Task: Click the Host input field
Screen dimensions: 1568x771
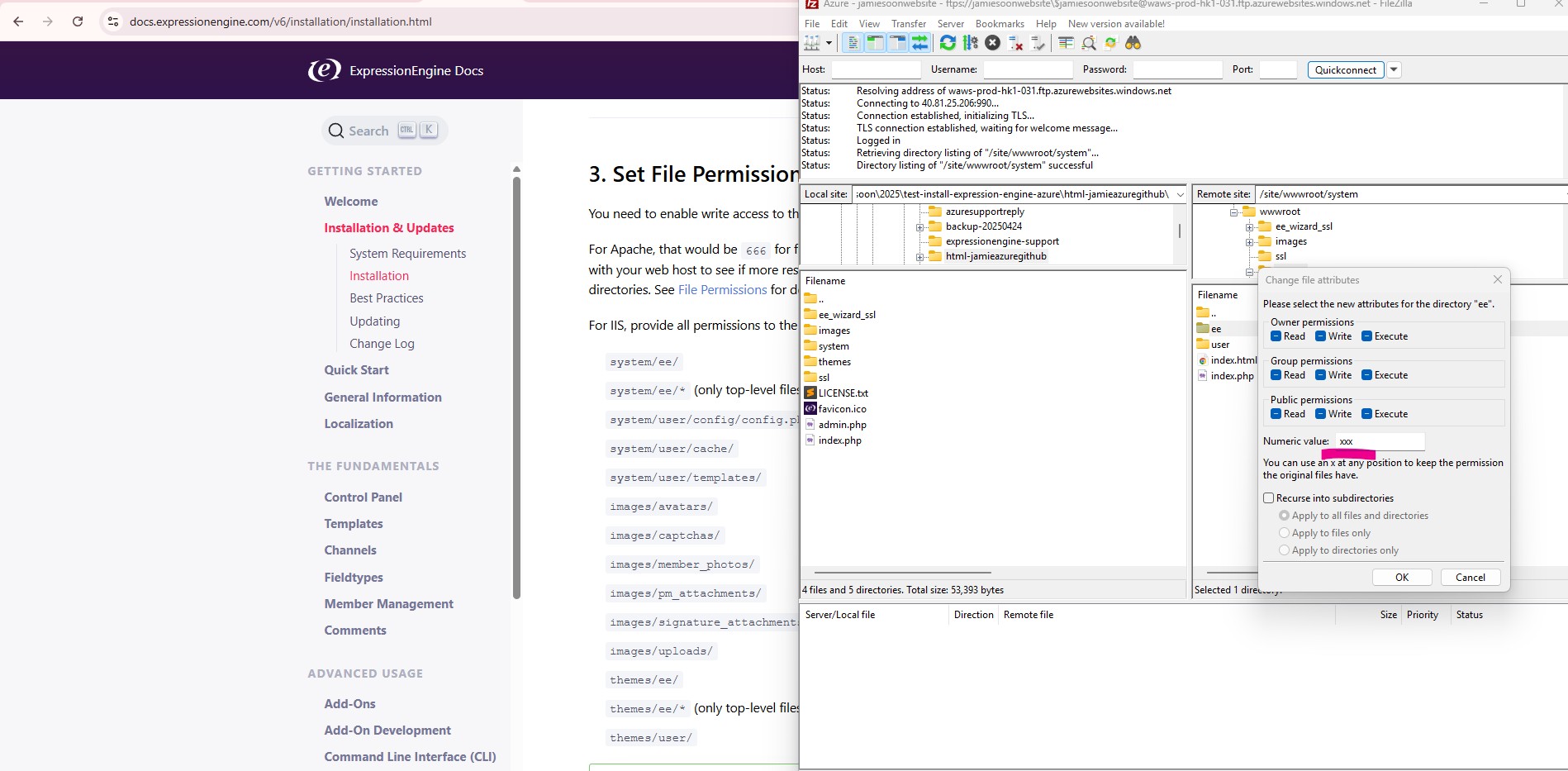Action: pos(876,69)
